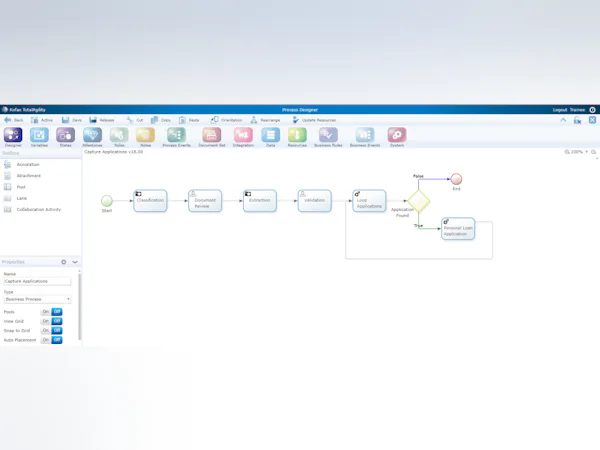Open the Designer module
This screenshot has height=450, width=600.
pyautogui.click(x=13, y=135)
